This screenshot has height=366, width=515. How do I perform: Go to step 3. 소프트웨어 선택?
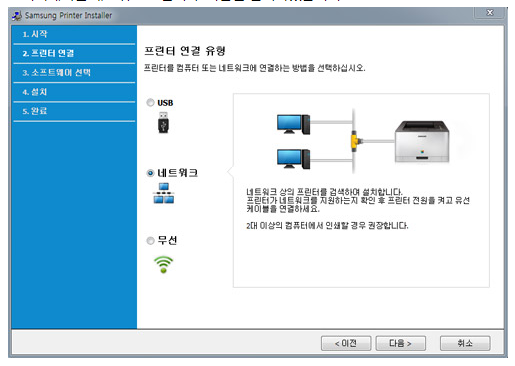click(x=74, y=73)
